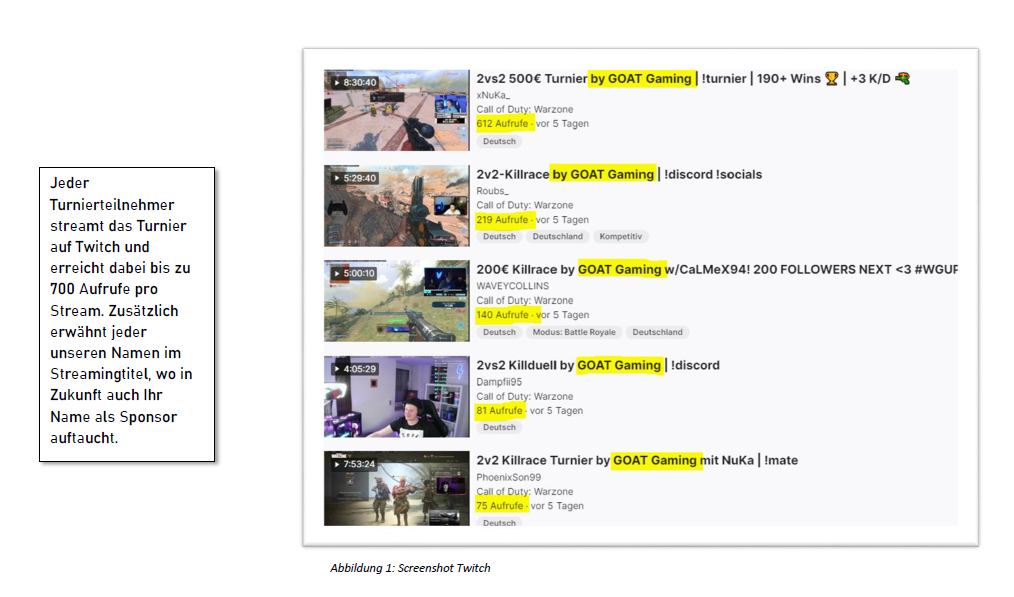This screenshot has width=1014, height=597.
Task: Click the Deutschland tag under the Roubs_ video
Action: click(x=557, y=237)
